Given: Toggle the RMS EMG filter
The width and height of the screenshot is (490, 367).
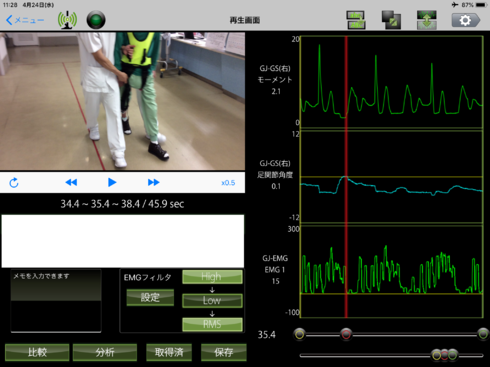Looking at the screenshot, I should [x=212, y=324].
